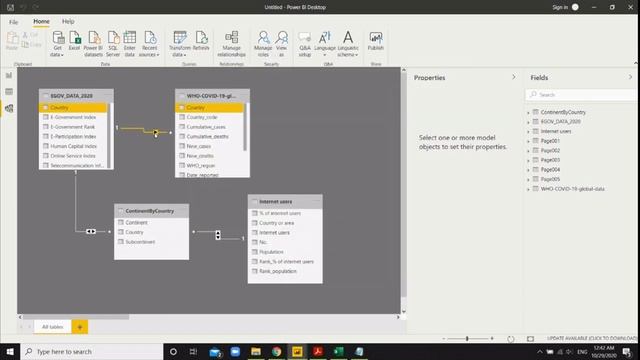Fit the diagram to screen
The image size is (640, 360).
click(530, 339)
